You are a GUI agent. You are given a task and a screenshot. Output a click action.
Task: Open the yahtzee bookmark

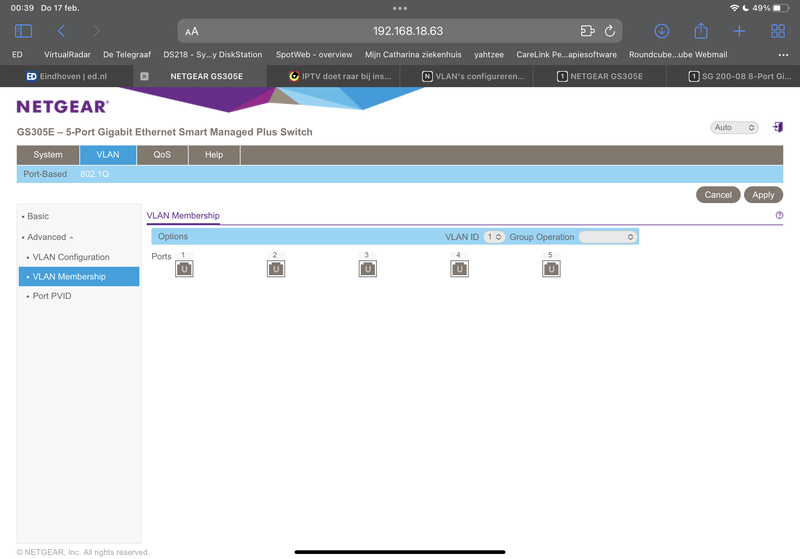pyautogui.click(x=489, y=55)
